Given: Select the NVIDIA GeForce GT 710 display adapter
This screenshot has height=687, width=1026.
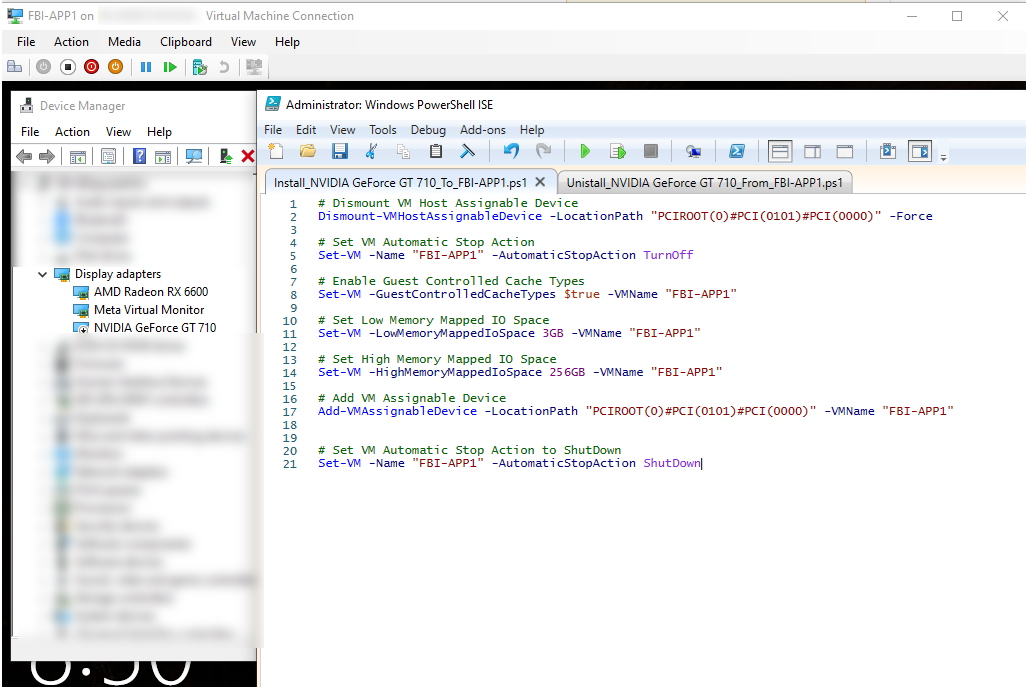Looking at the screenshot, I should 157,326.
